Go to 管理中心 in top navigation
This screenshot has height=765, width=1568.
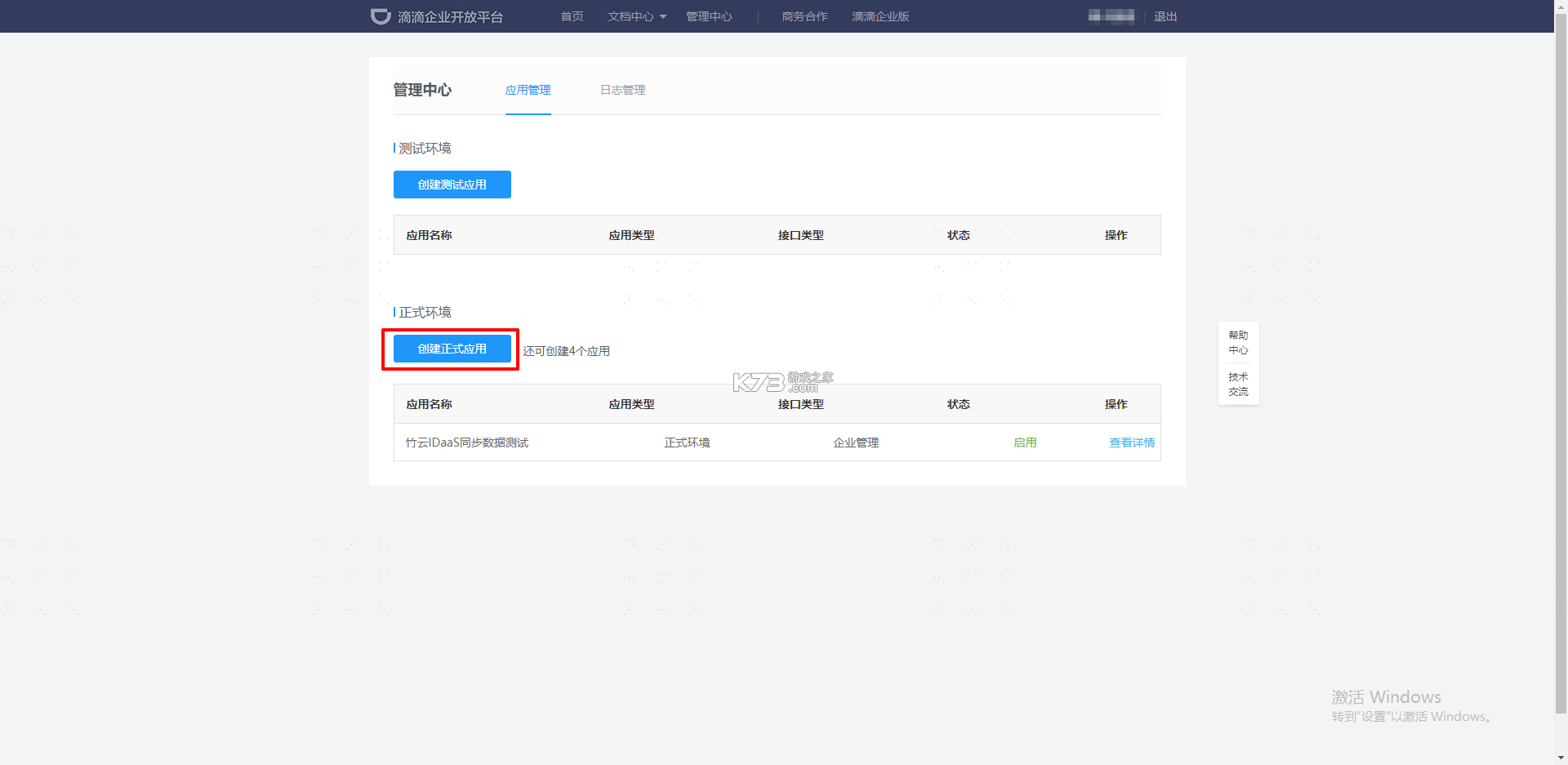(x=709, y=16)
